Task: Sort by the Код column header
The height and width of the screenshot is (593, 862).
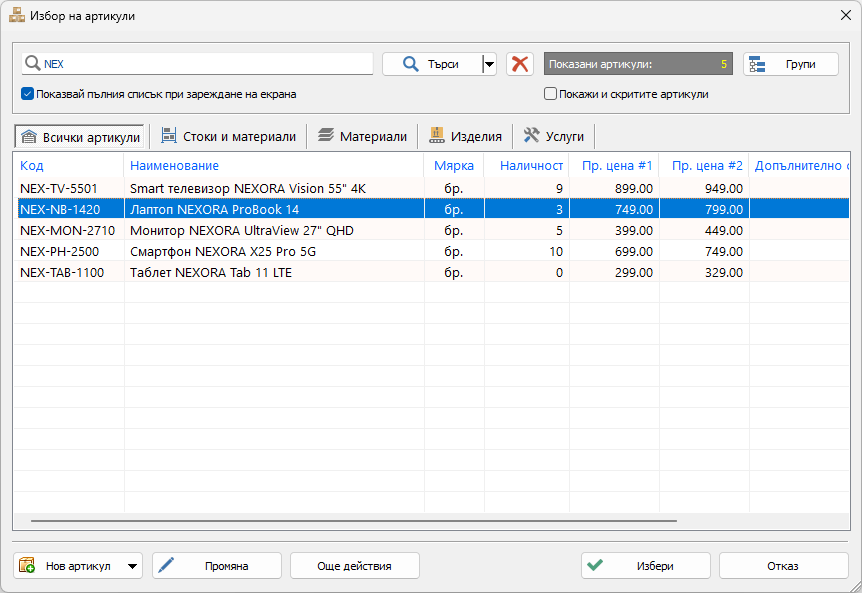Action: 69,165
